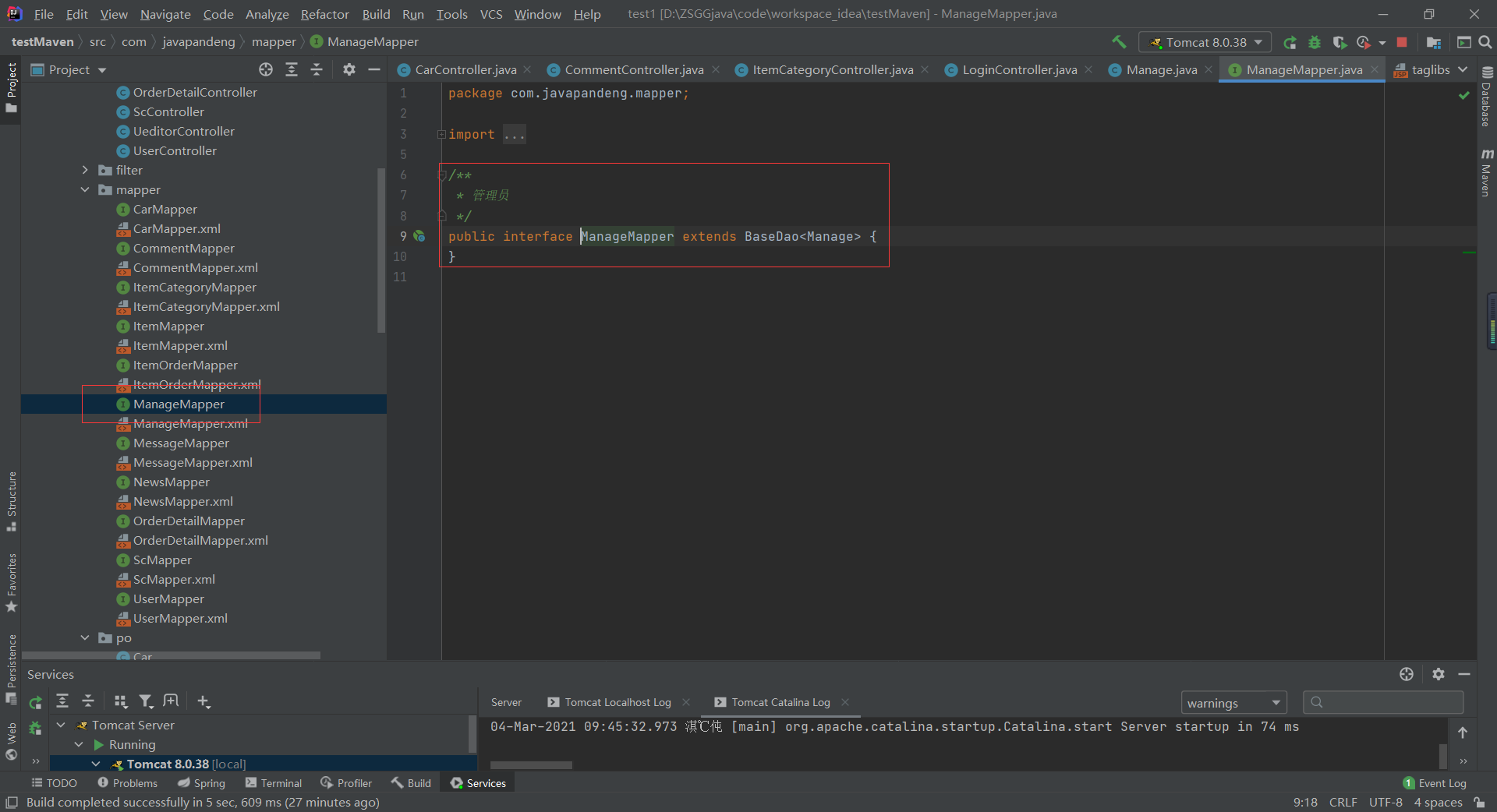Image resolution: width=1497 pixels, height=812 pixels.
Task: Toggle the Maven side tool window
Action: coord(1486,173)
